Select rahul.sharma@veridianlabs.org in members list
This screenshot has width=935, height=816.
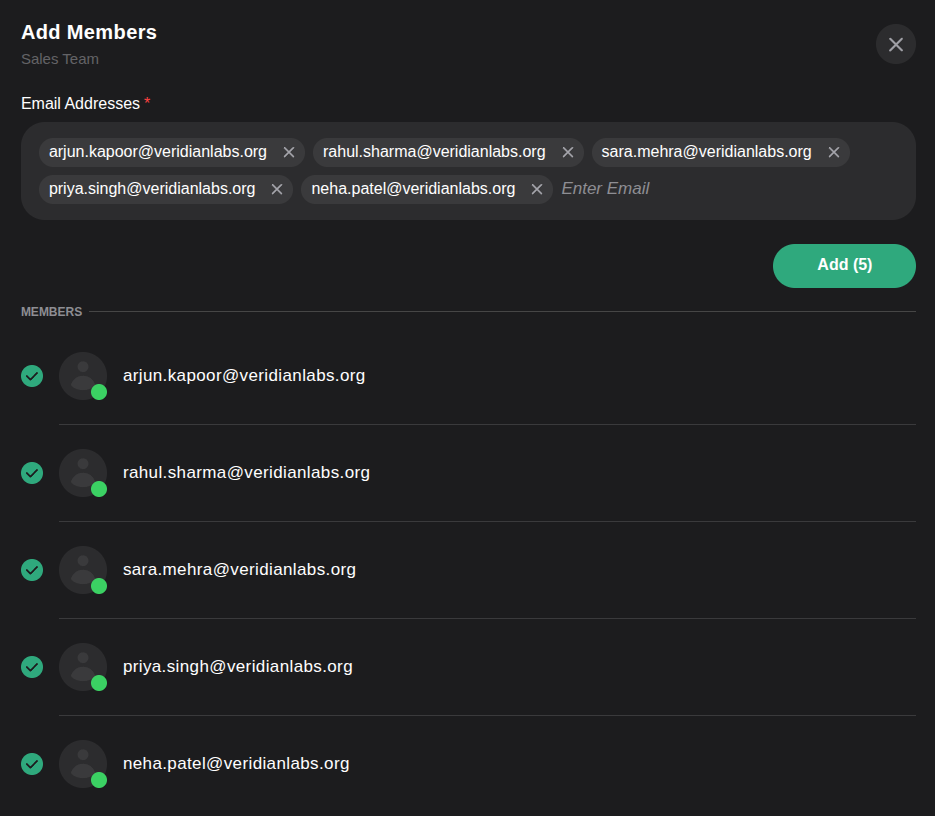(246, 473)
